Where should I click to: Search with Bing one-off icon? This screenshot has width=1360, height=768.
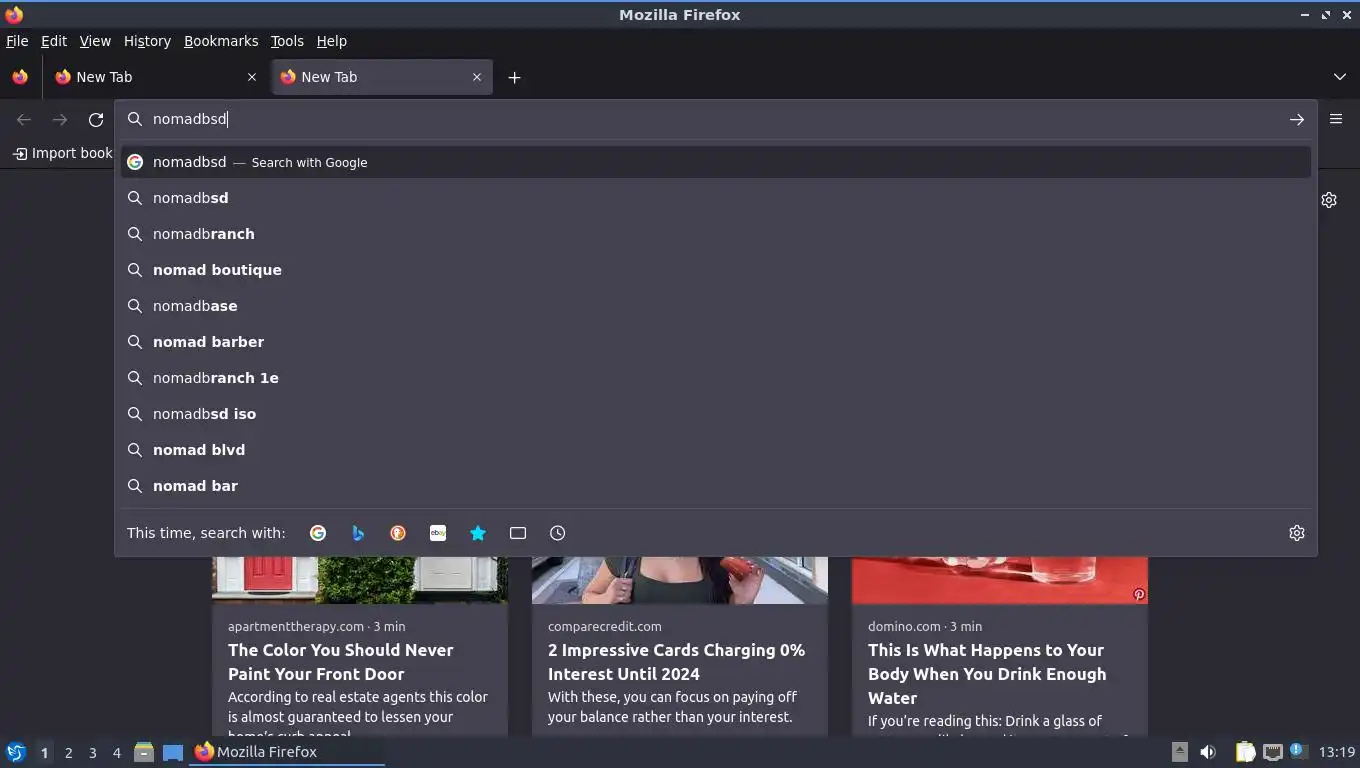coord(358,533)
